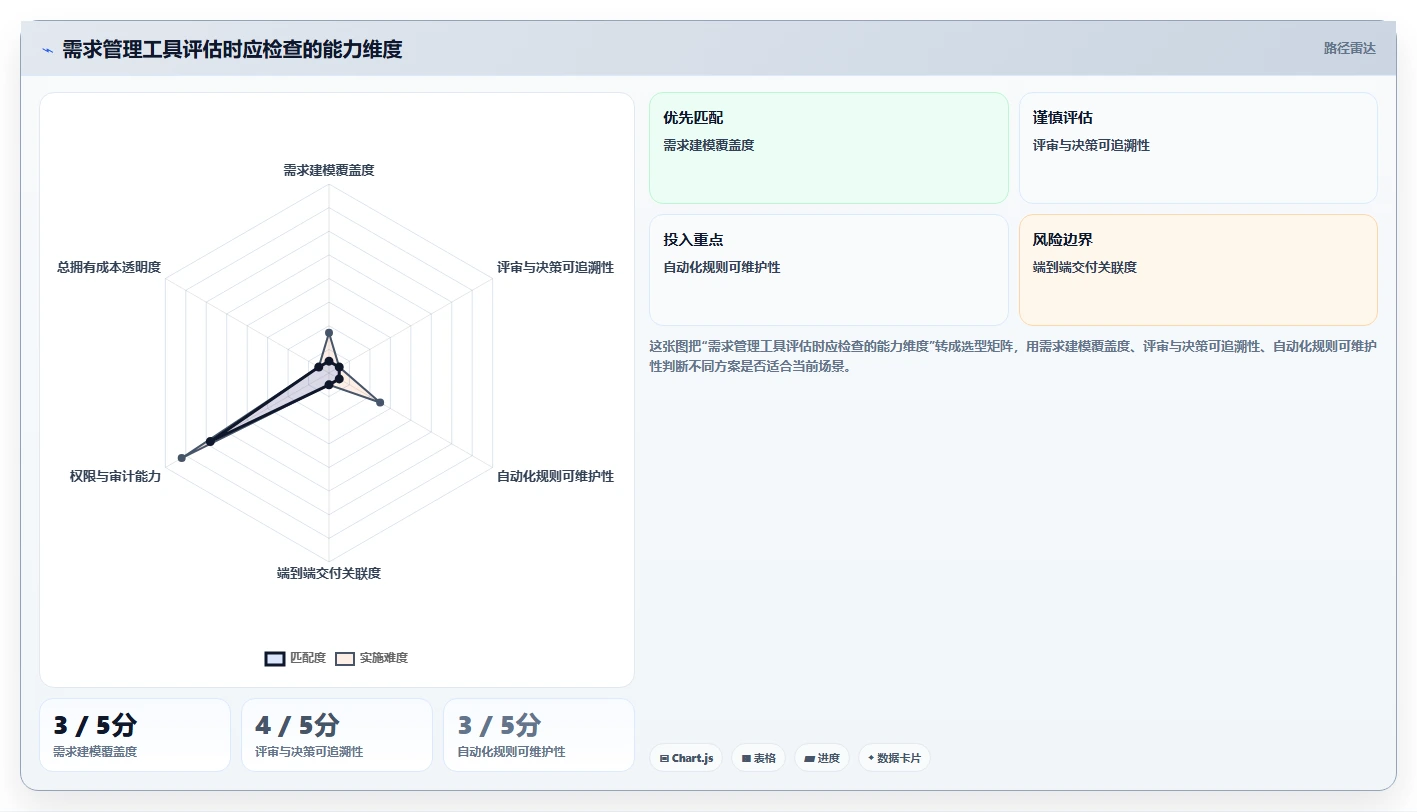
Task: Click the 自动化规则可维护性 radar axis label
Action: pos(555,476)
